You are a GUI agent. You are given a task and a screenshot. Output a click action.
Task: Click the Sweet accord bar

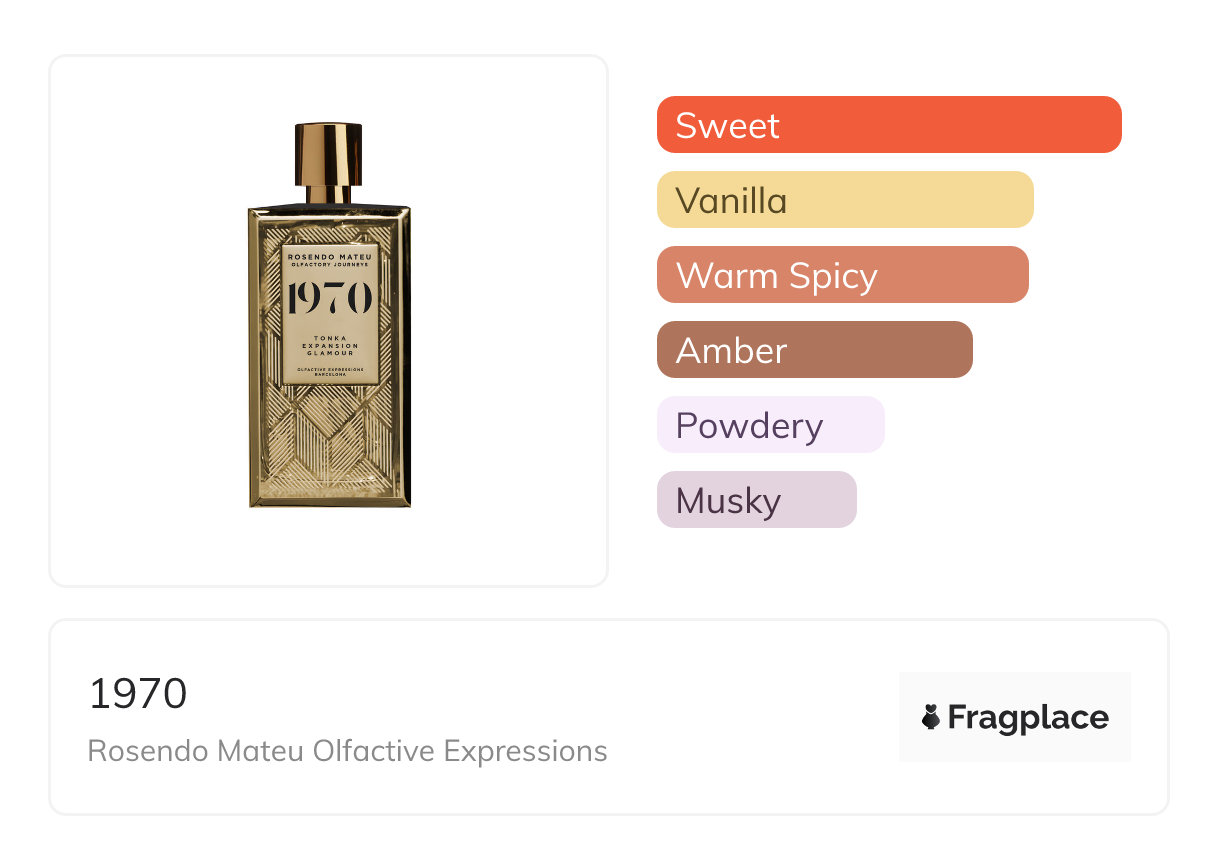click(x=889, y=125)
